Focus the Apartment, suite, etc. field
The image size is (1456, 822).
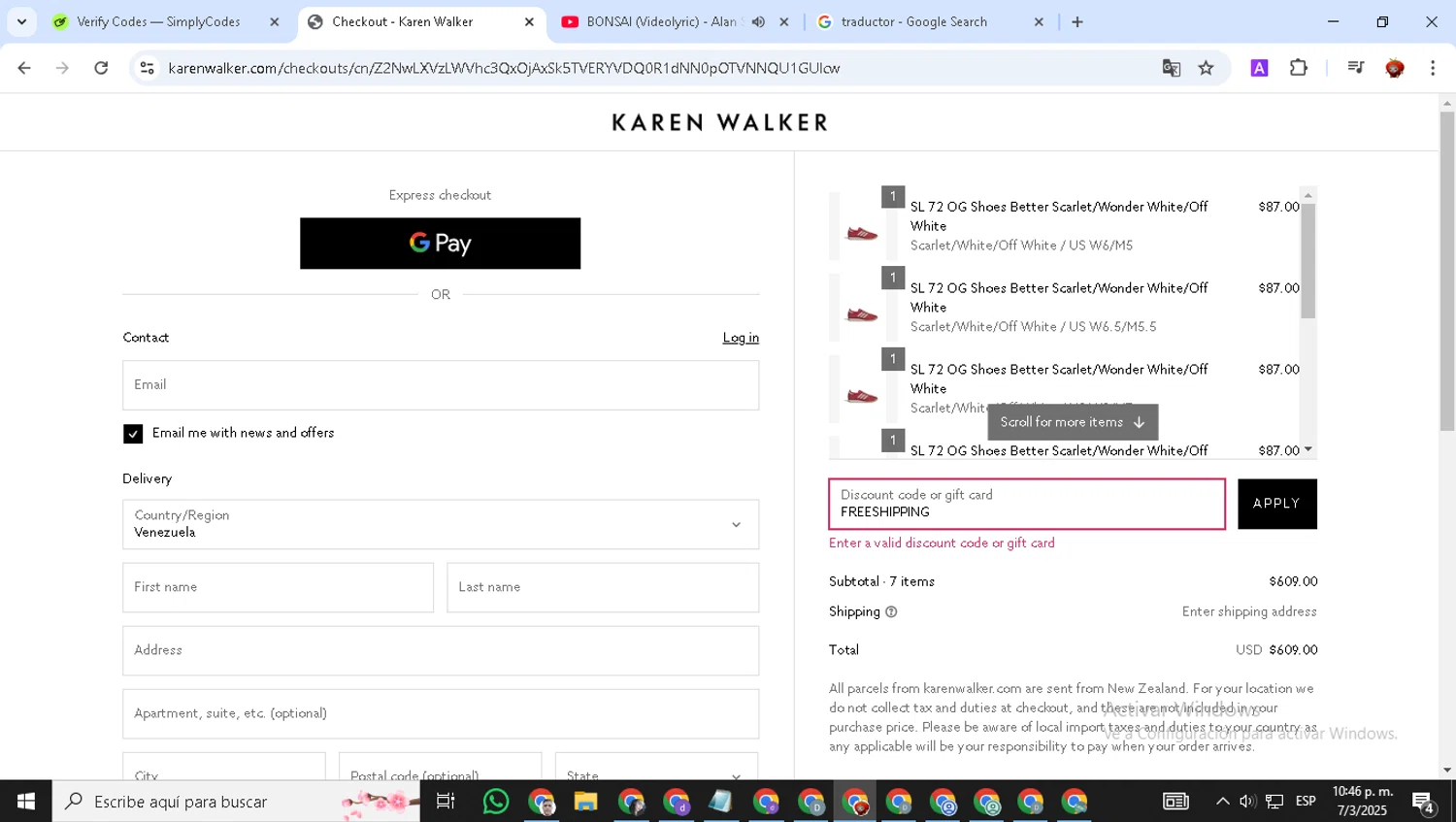(441, 714)
